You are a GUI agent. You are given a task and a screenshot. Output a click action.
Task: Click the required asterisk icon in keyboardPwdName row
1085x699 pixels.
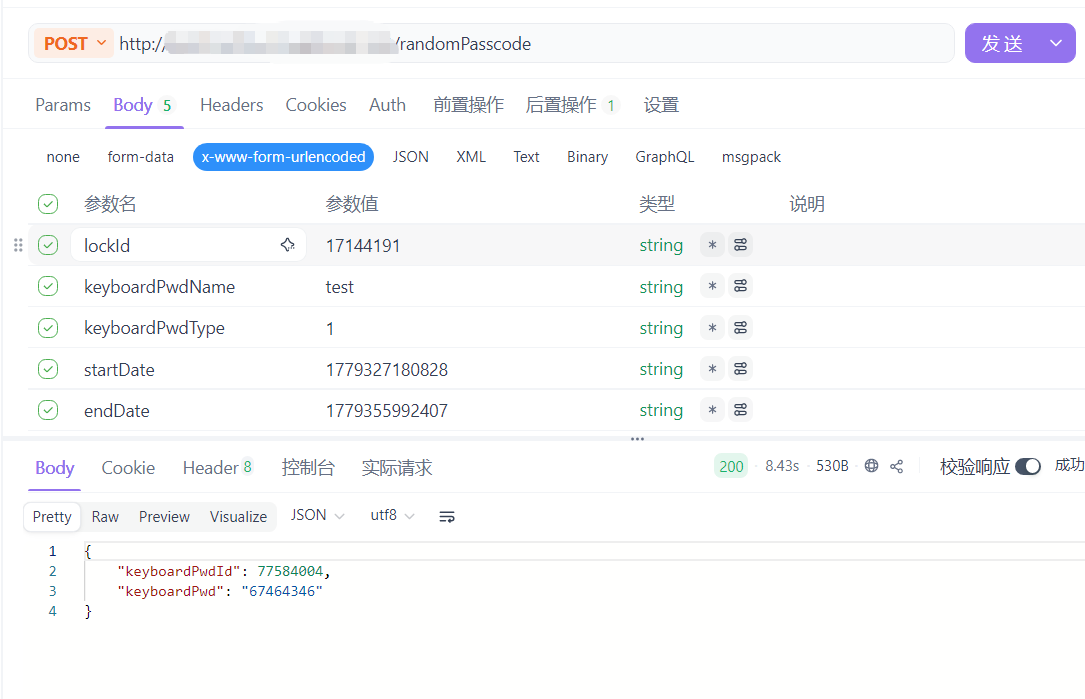point(712,286)
